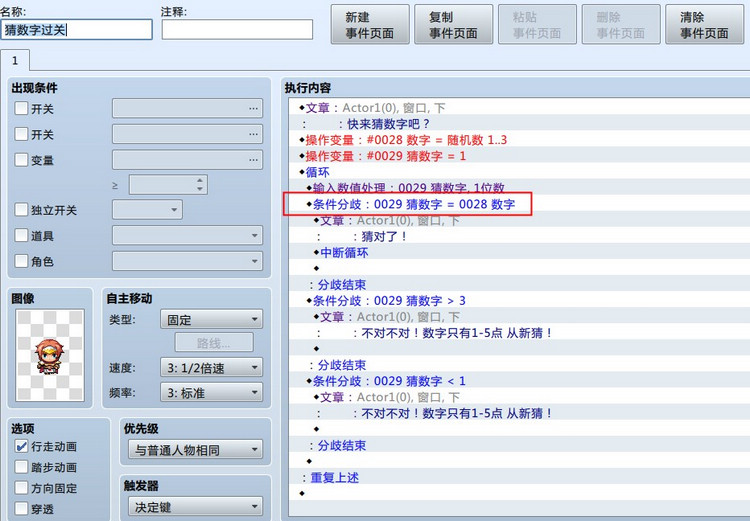Select 条件分歧 猜数字 > 3 line
The width and height of the screenshot is (750, 521).
pos(519,300)
